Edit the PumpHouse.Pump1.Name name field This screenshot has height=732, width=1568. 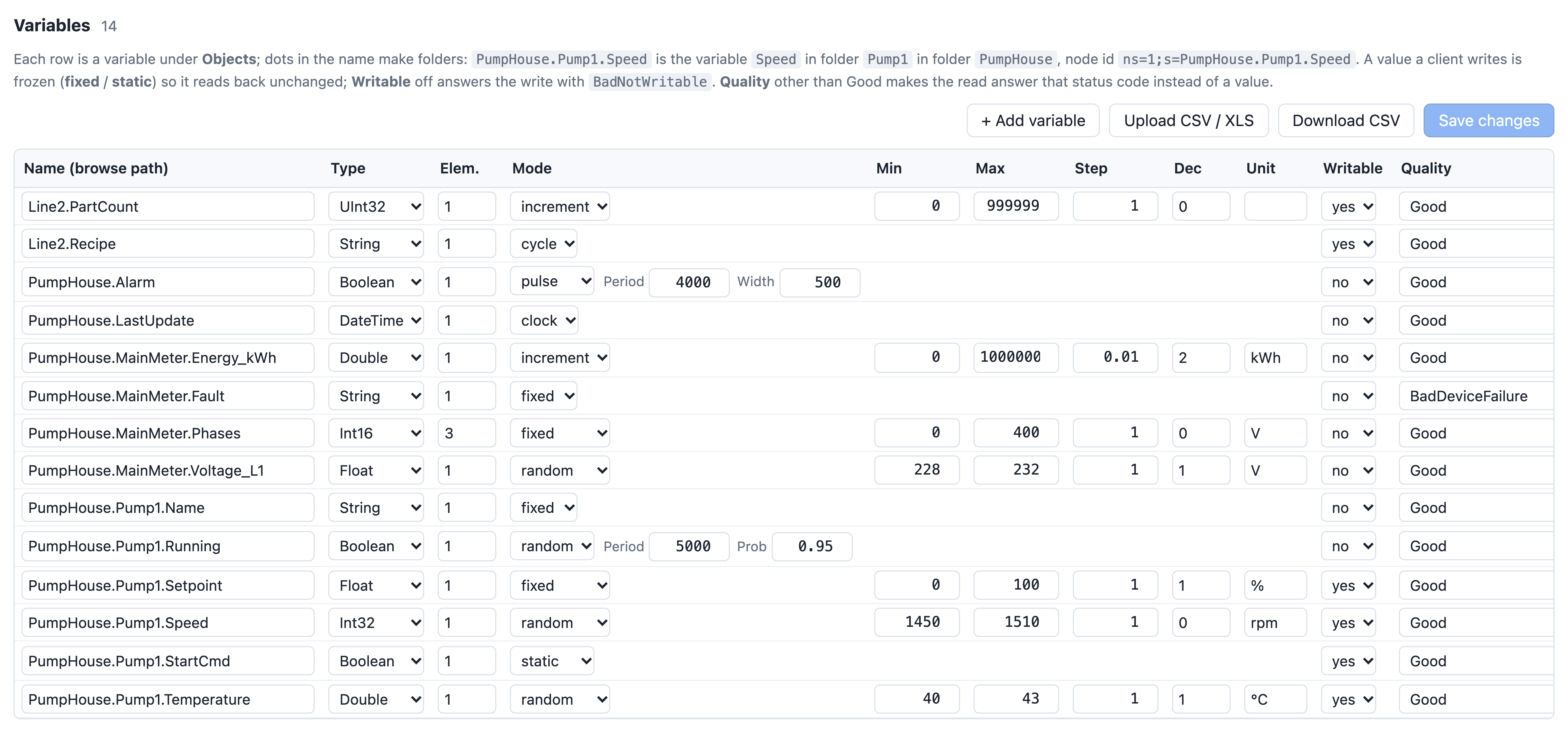tap(168, 508)
